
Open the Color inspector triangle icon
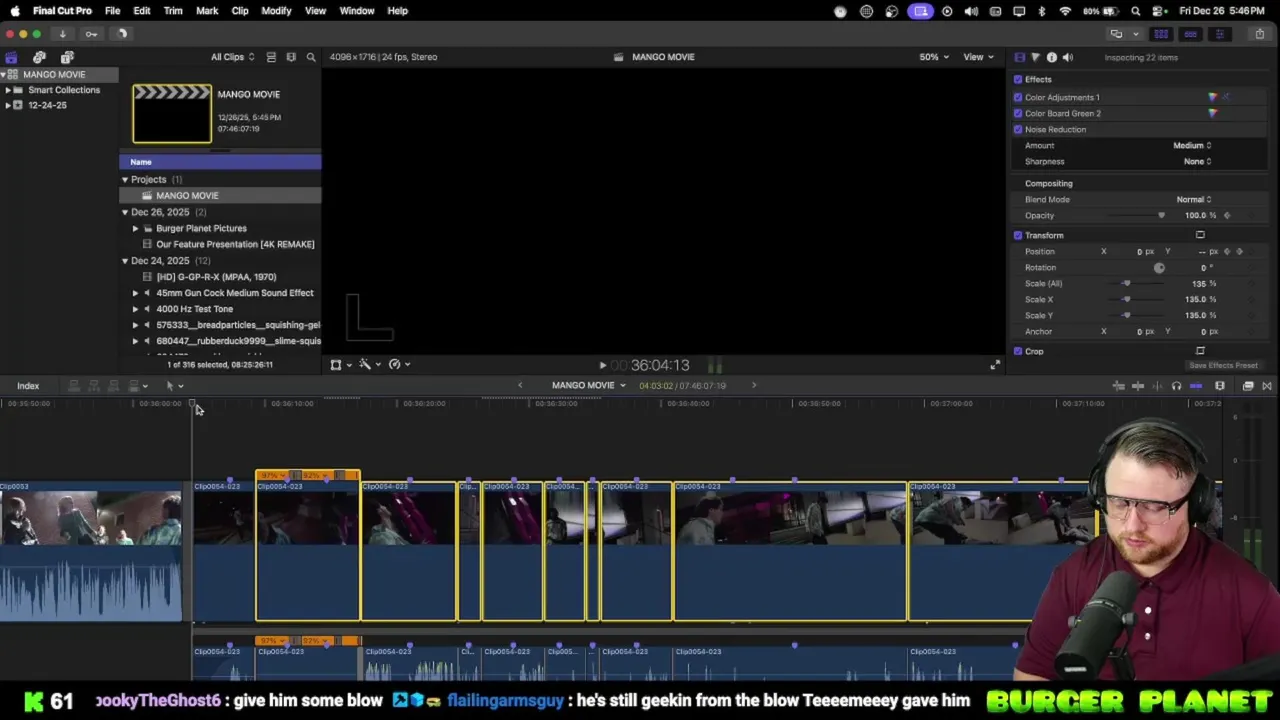coord(1035,57)
